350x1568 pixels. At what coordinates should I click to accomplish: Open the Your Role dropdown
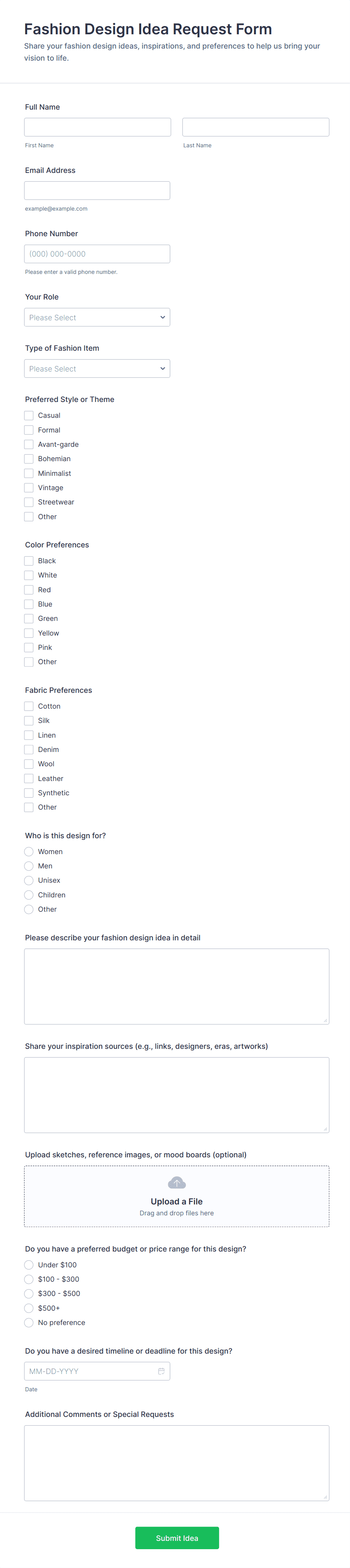tap(97, 317)
